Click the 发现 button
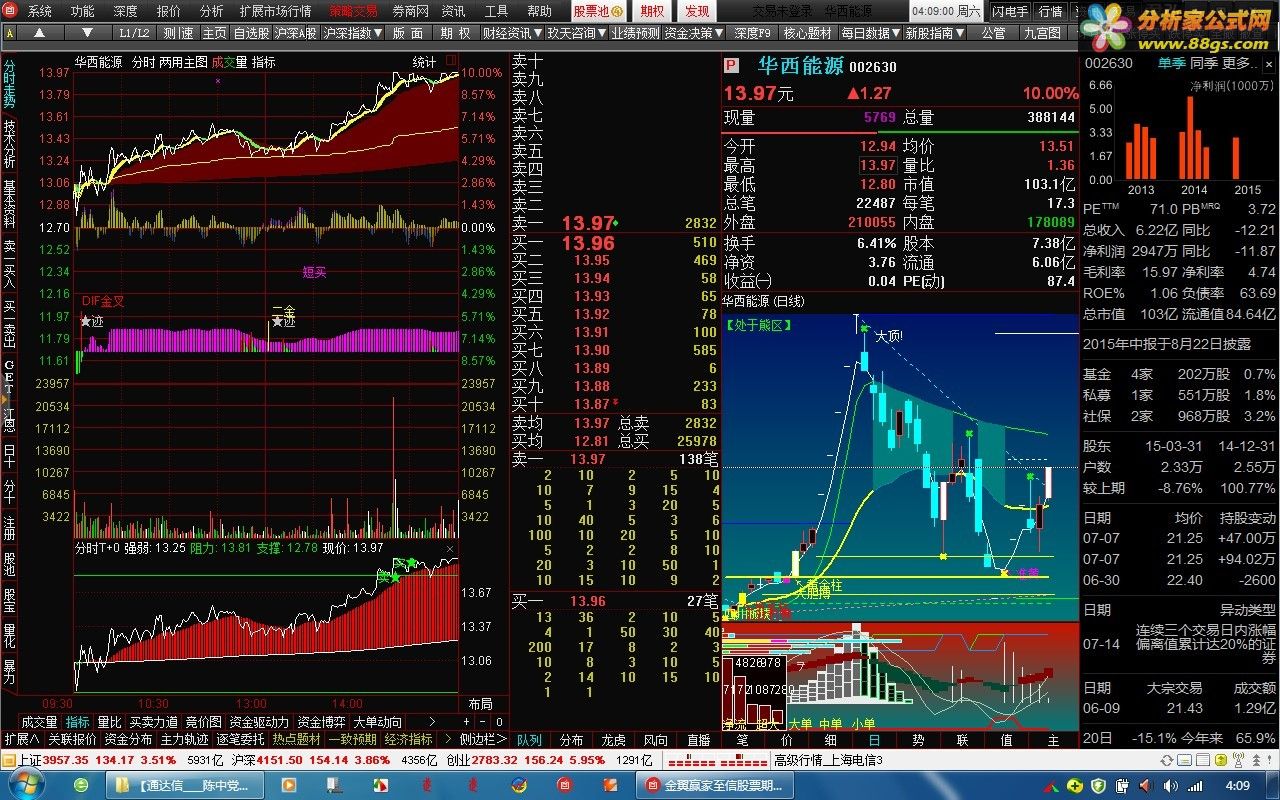 tap(696, 11)
